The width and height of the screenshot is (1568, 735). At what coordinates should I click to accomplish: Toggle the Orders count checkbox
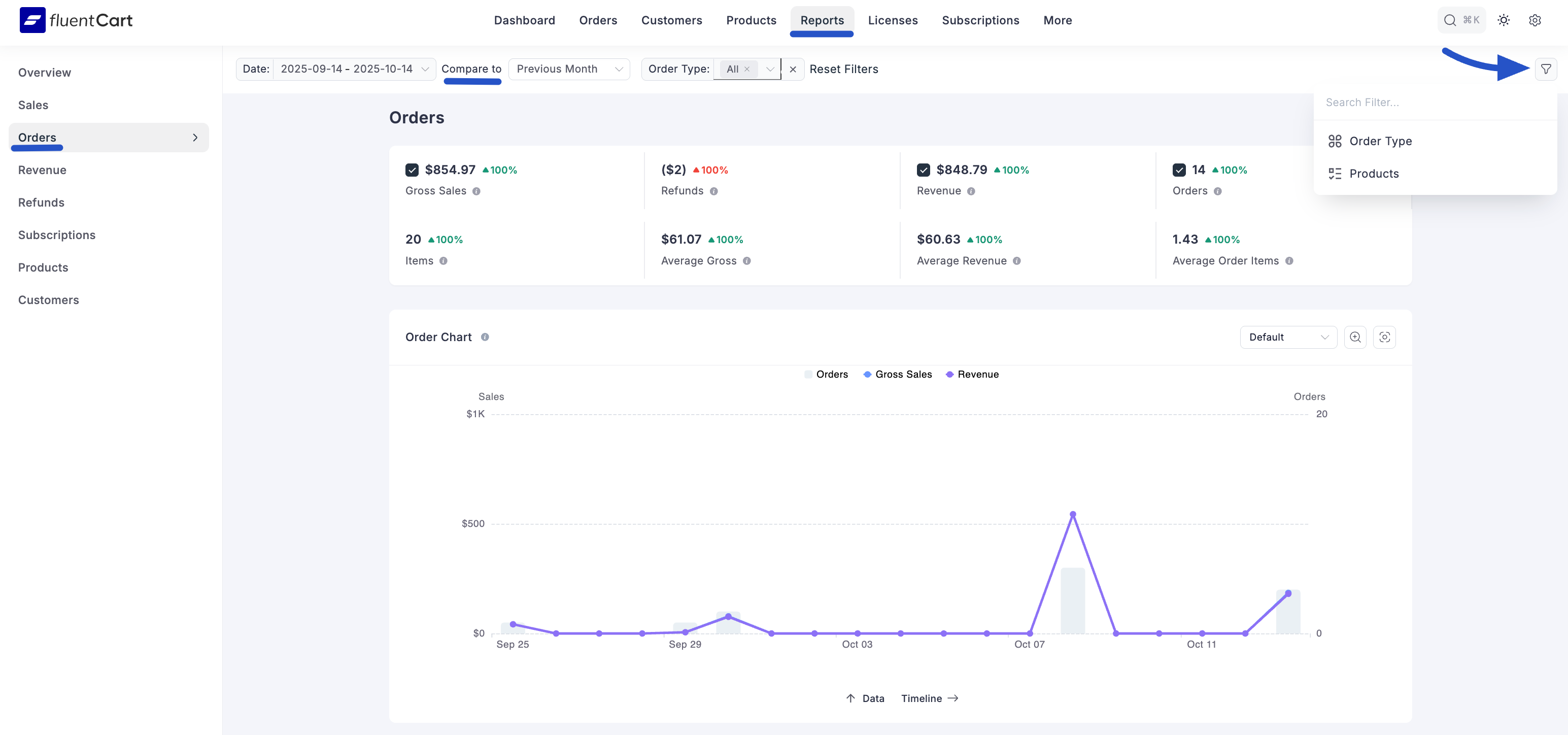click(x=1179, y=170)
